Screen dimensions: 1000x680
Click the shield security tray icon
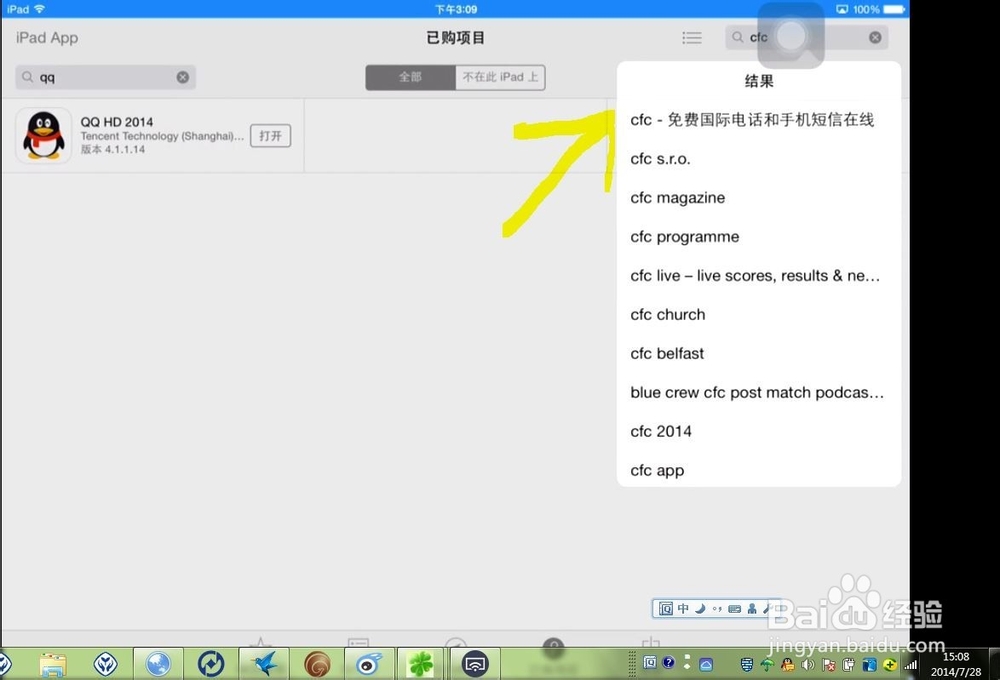[x=747, y=665]
